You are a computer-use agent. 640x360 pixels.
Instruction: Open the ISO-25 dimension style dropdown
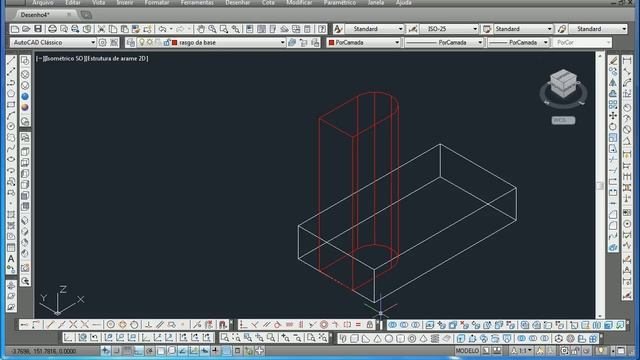(x=449, y=29)
